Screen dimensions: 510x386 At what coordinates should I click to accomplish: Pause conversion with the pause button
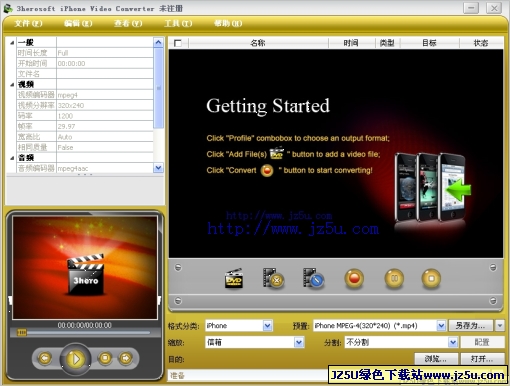(394, 279)
